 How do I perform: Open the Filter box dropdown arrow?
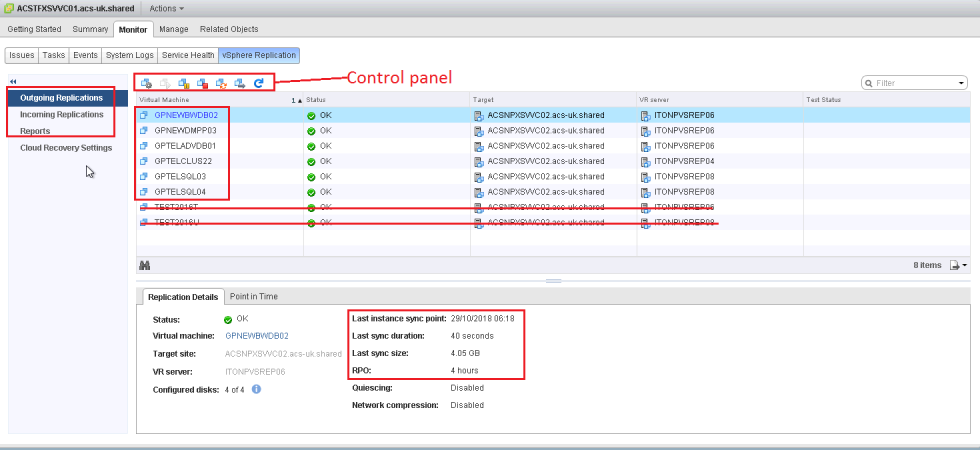pyautogui.click(x=961, y=83)
